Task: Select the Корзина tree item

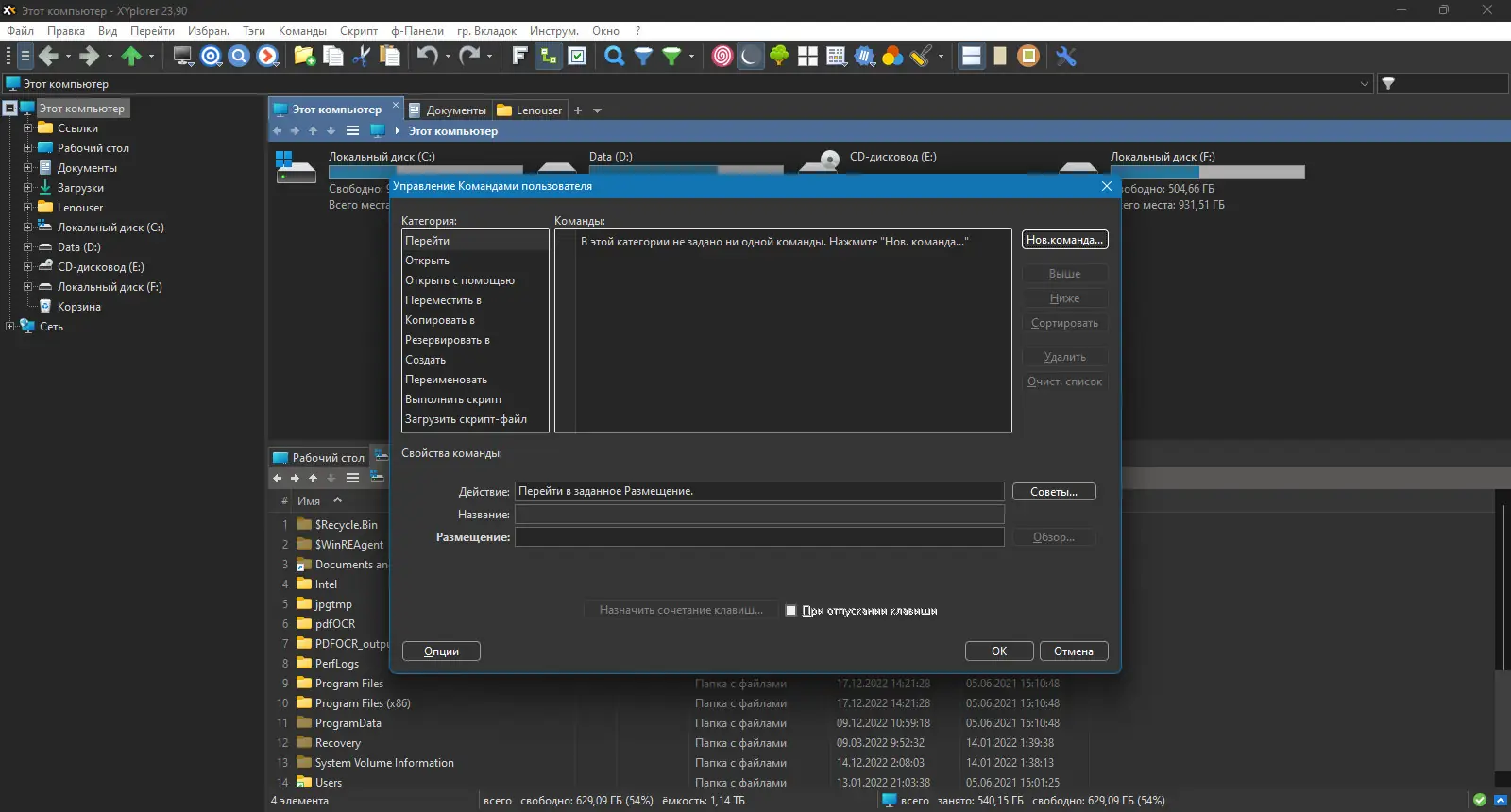Action: (79, 307)
